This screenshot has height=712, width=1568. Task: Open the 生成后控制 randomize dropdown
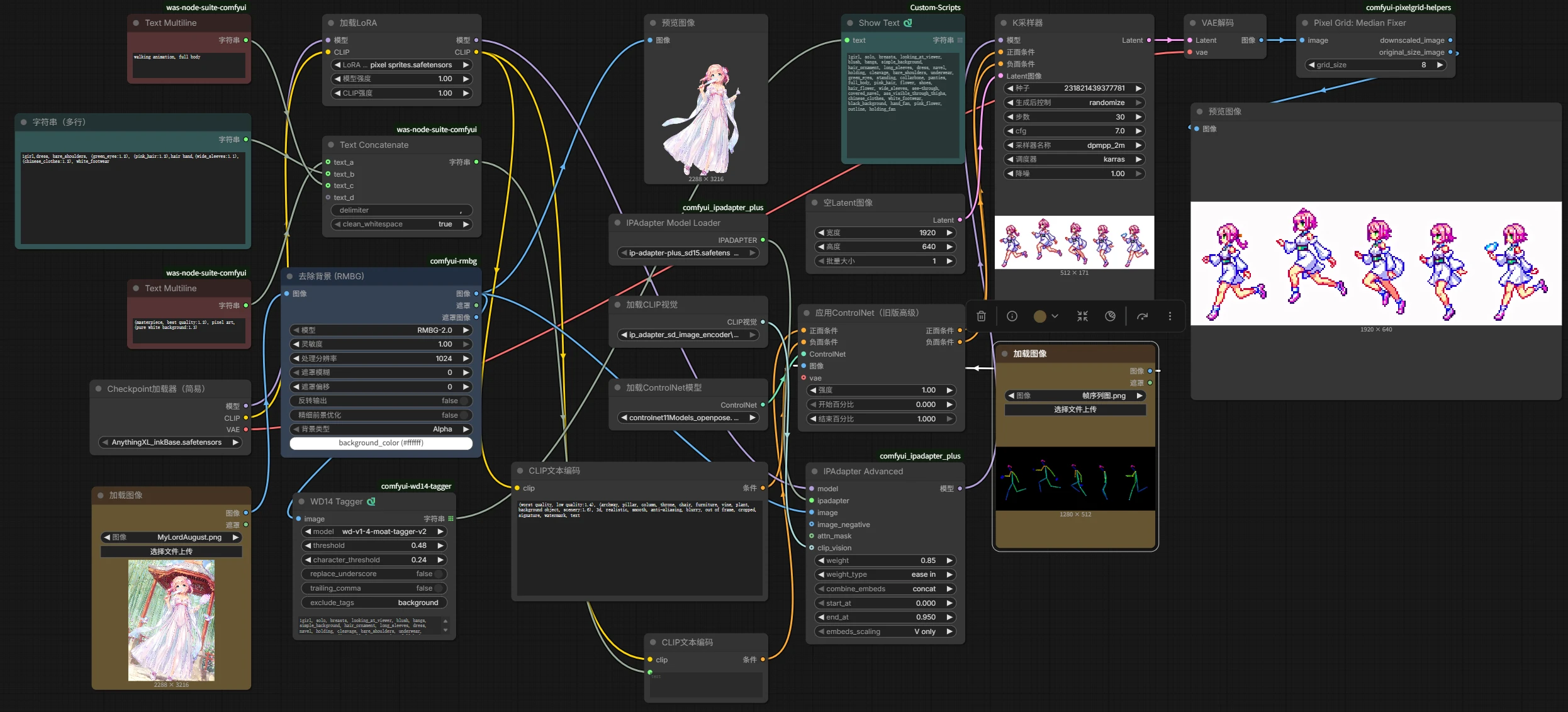[1074, 103]
